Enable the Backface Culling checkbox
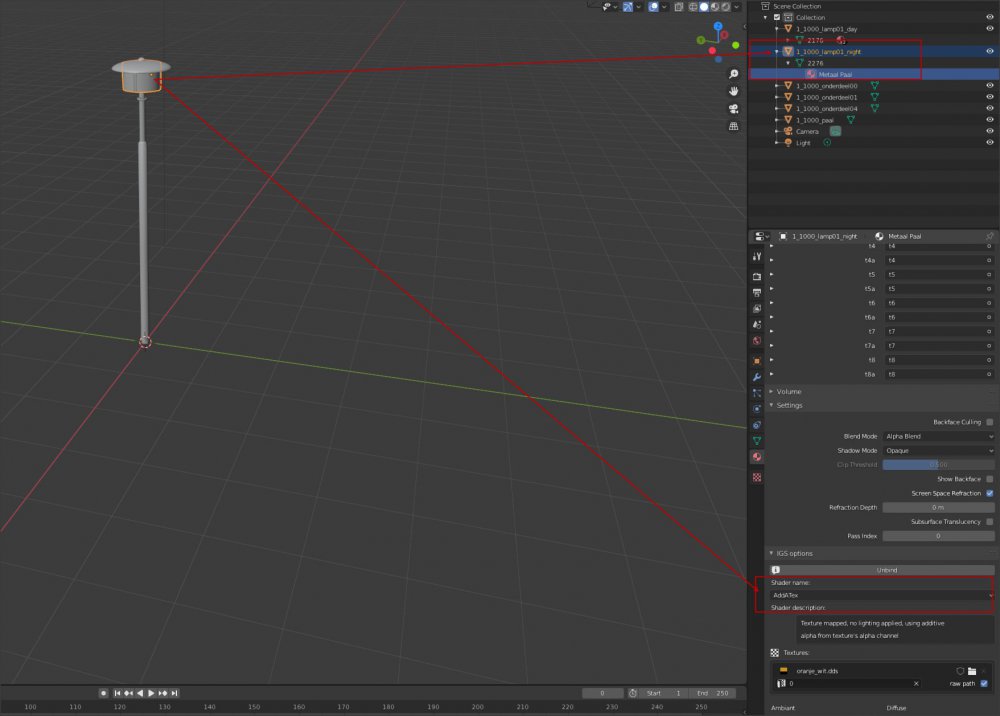The width and height of the screenshot is (1000, 716). click(989, 422)
